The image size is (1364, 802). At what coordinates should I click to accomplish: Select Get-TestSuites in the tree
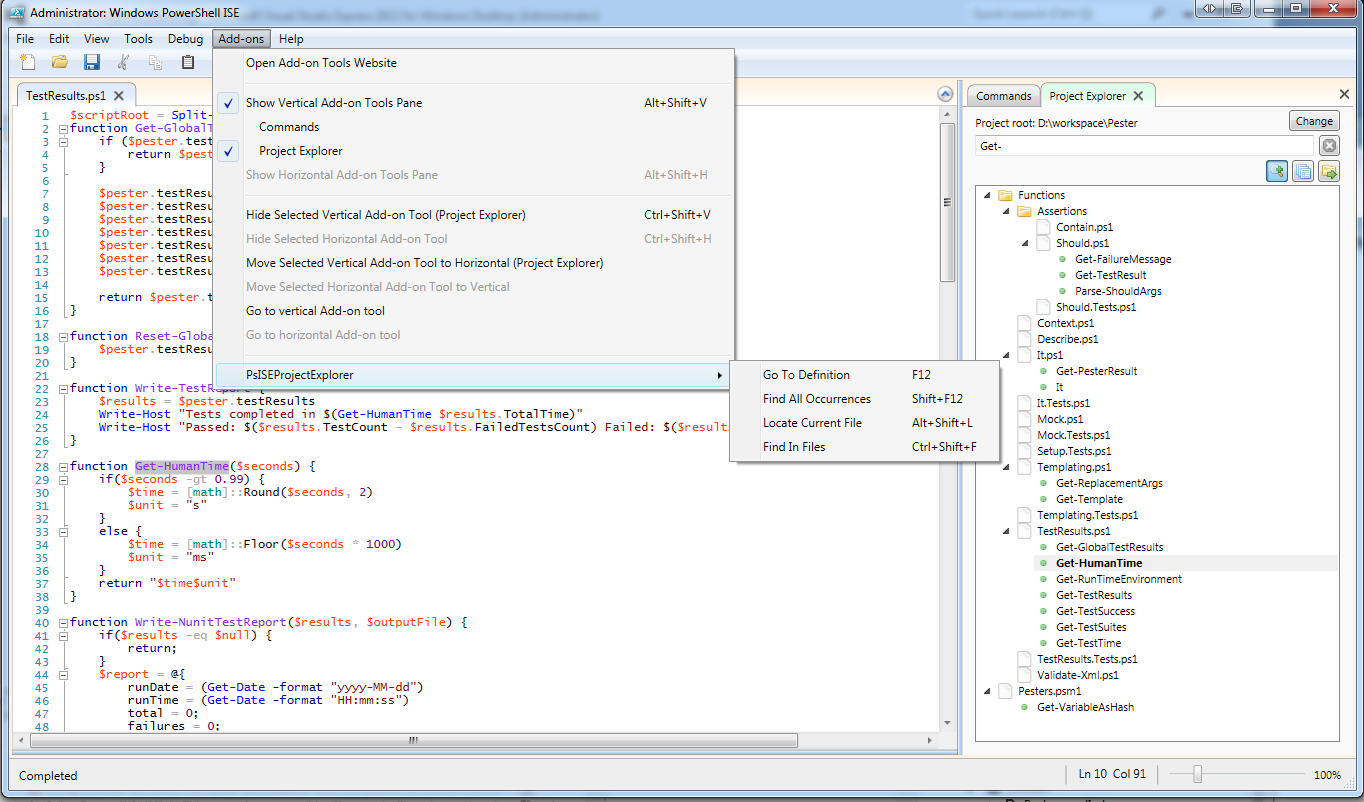[1091, 627]
